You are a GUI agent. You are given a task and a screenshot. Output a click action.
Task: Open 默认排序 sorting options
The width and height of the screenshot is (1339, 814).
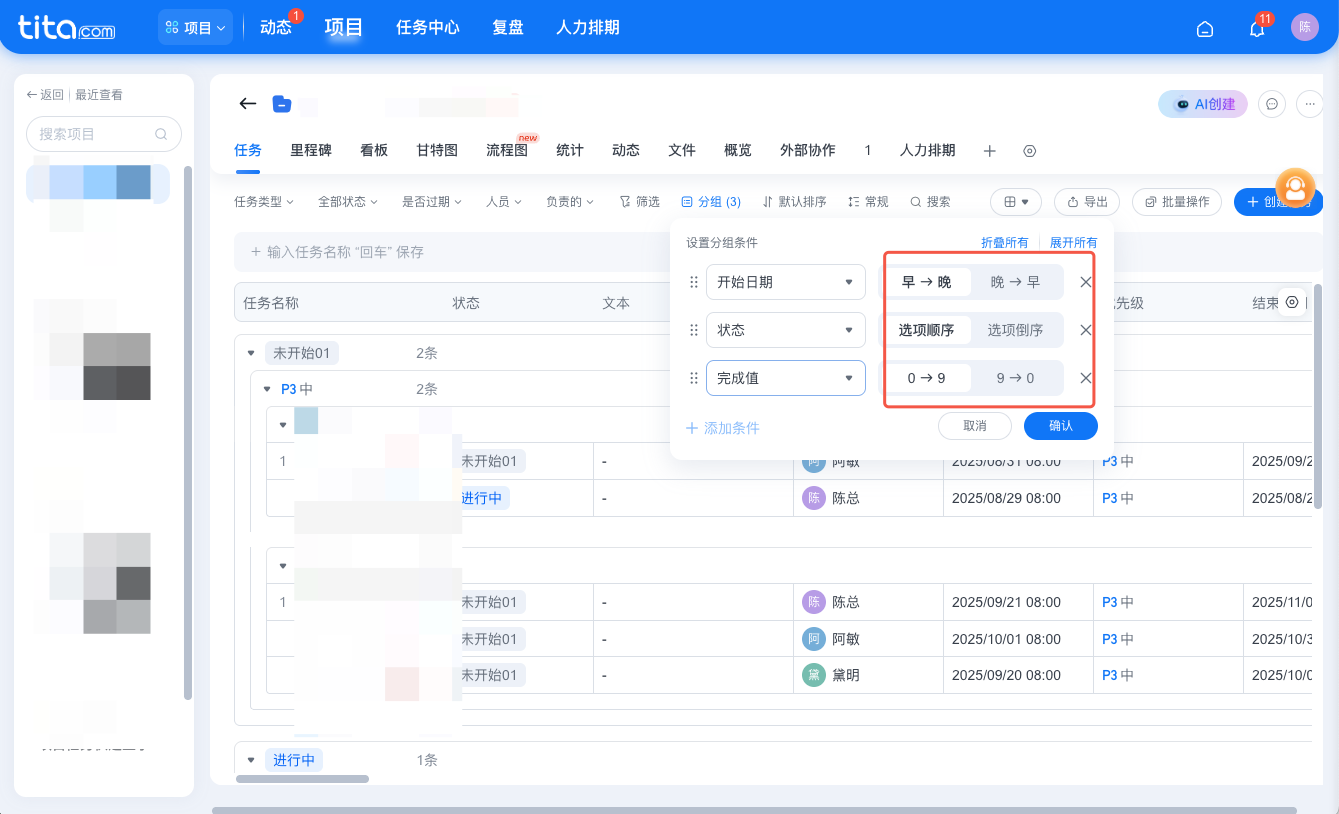pos(796,201)
